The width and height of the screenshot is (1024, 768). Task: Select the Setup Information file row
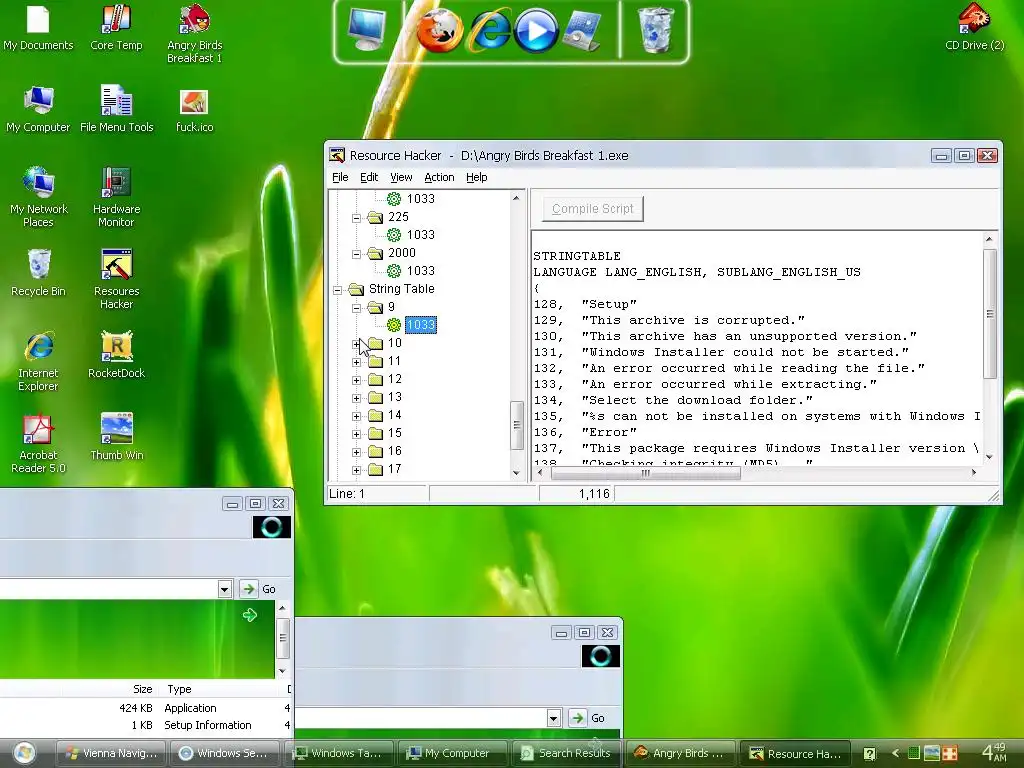point(145,725)
